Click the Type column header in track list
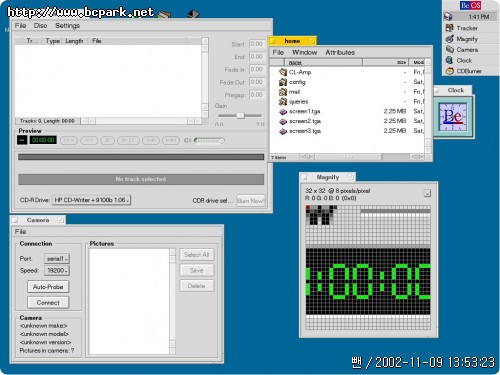This screenshot has height=375, width=500. [53, 41]
